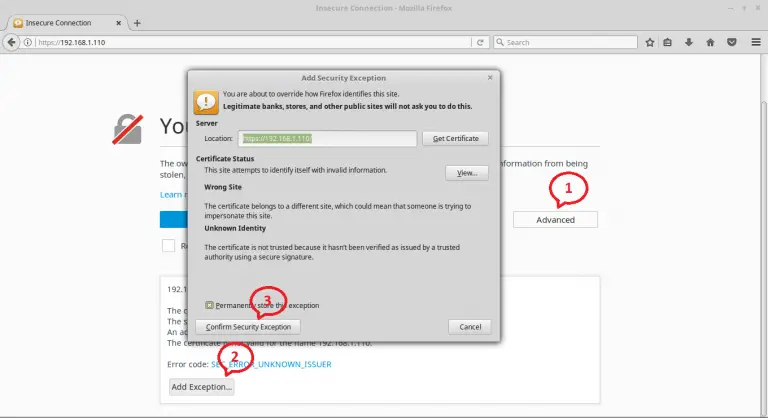Open the downloads arrow icon
The height and width of the screenshot is (418, 768).
[x=689, y=43]
